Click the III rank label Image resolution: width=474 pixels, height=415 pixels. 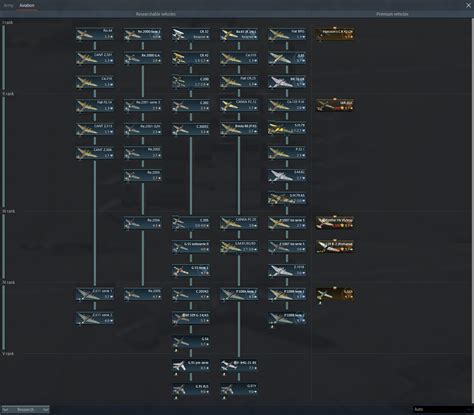(9, 211)
